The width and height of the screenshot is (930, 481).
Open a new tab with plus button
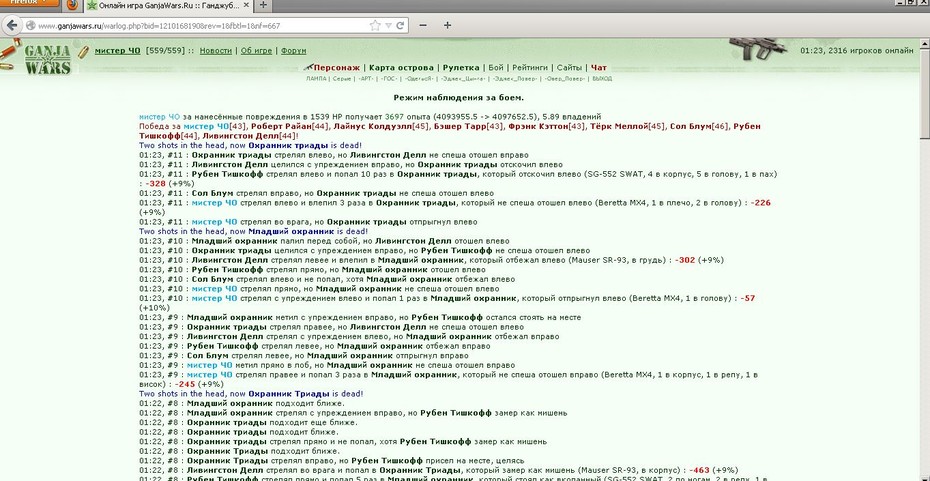[263, 6]
